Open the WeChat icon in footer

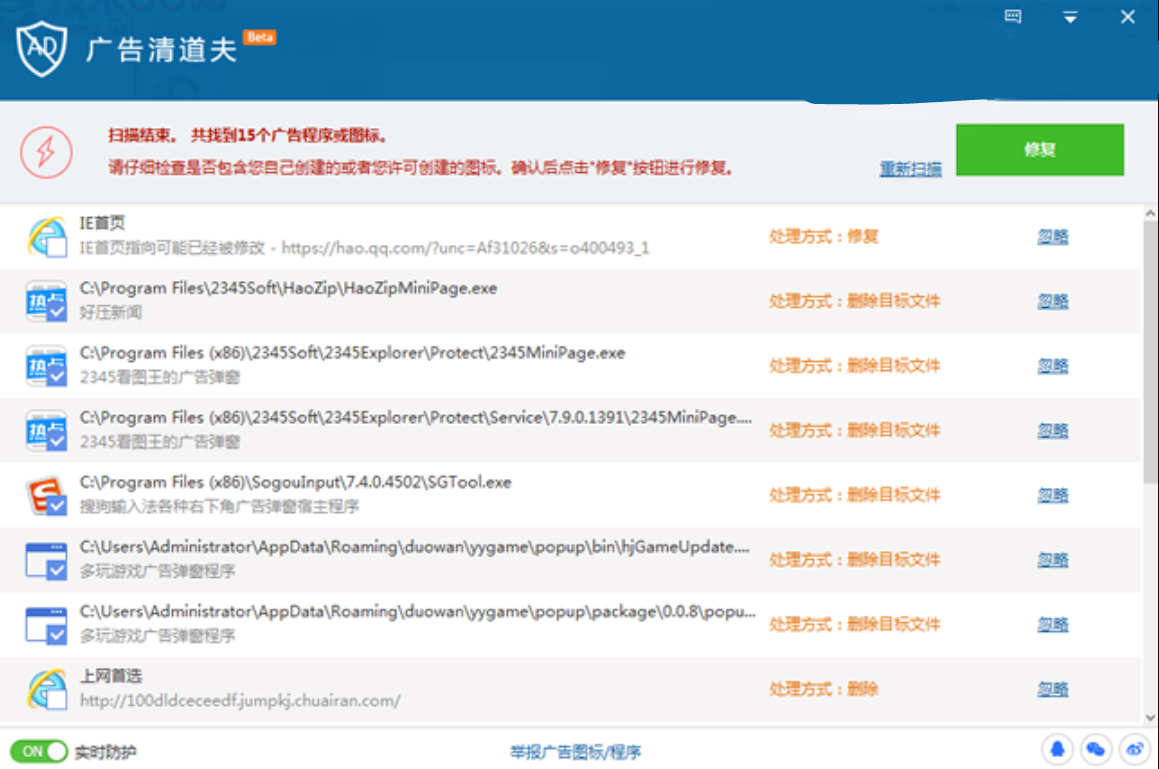tap(1096, 750)
